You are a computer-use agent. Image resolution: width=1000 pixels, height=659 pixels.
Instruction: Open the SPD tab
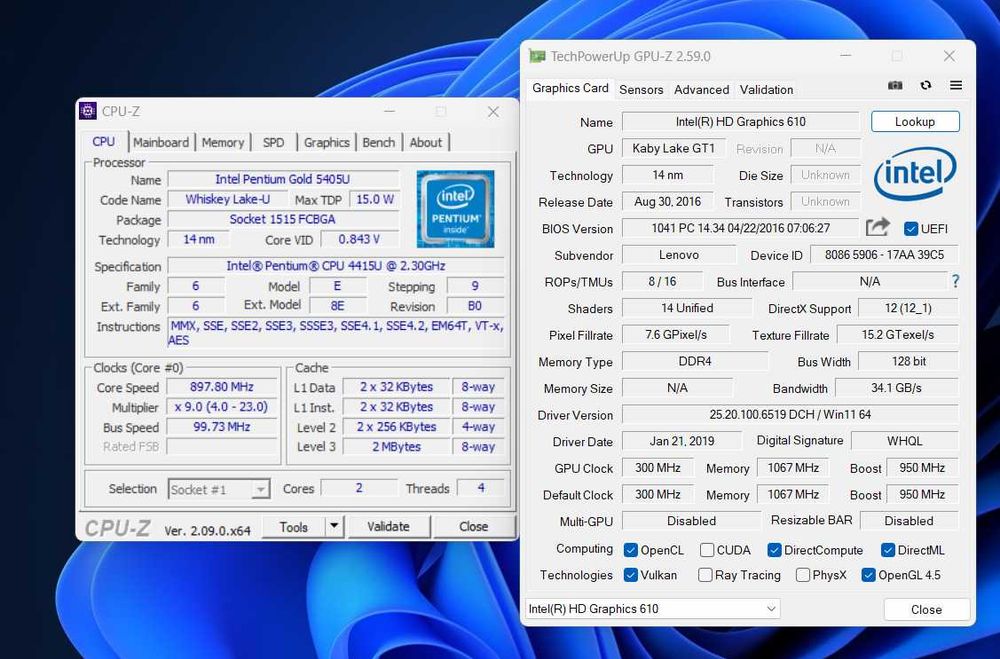[274, 142]
